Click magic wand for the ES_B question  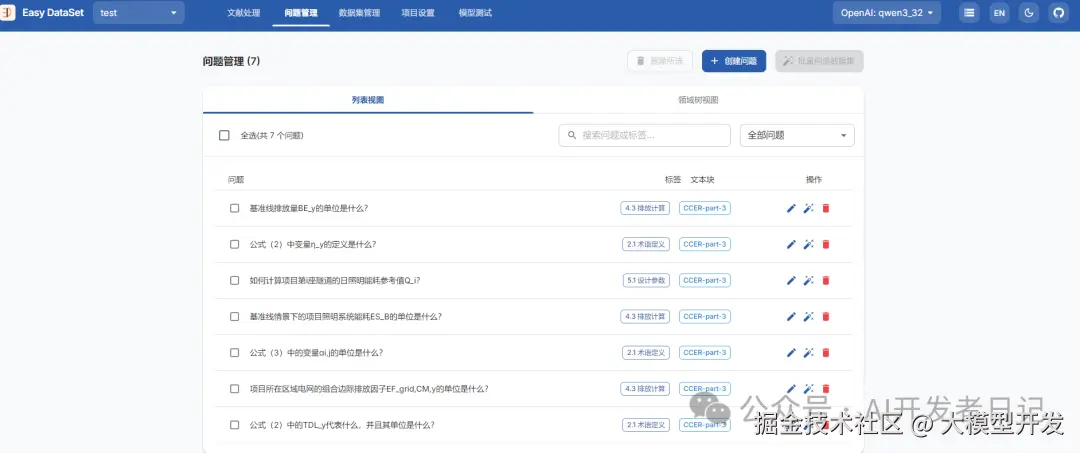click(809, 316)
